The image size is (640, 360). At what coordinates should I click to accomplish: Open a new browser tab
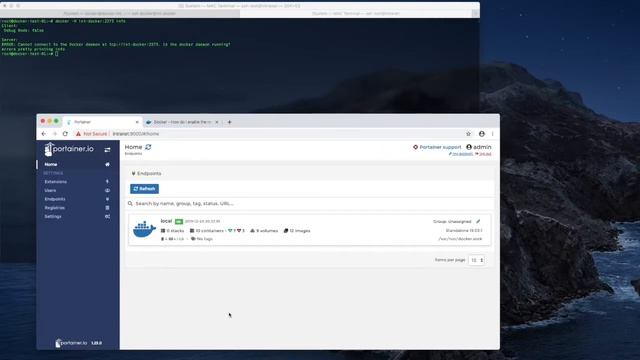(229, 122)
